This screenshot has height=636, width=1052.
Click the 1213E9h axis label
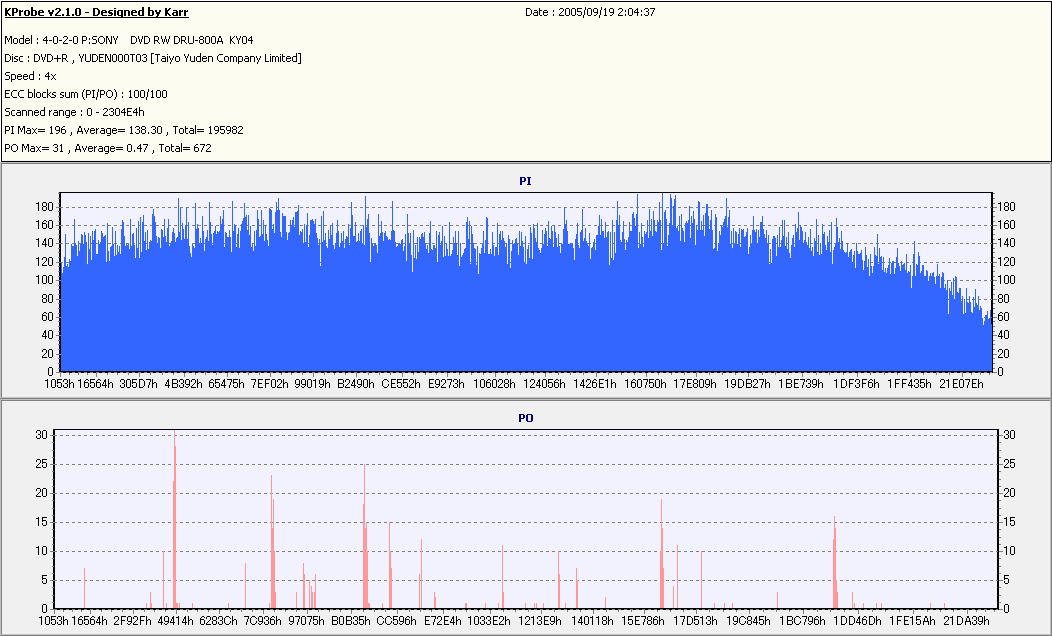tap(539, 621)
